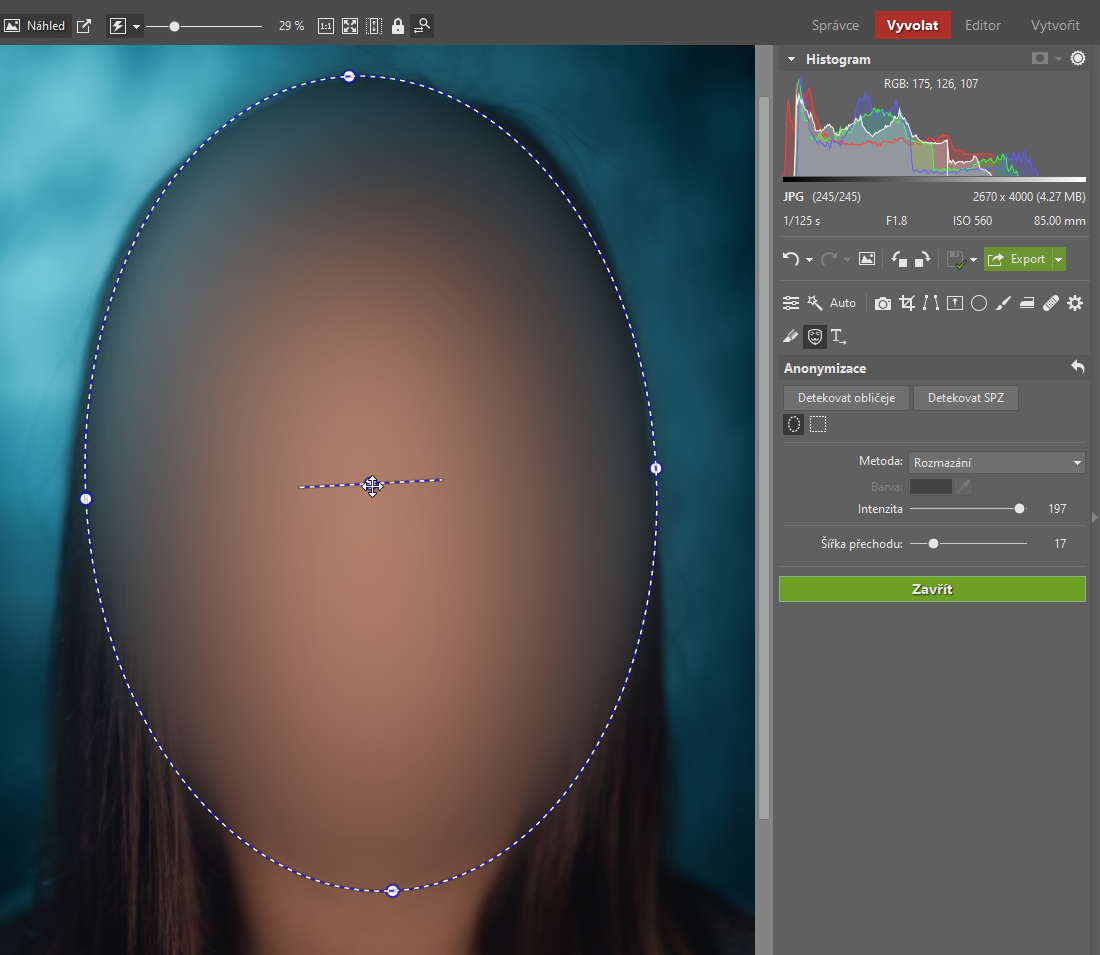Pick a color with the Barva eyedropper
This screenshot has height=955, width=1100.
click(x=965, y=486)
